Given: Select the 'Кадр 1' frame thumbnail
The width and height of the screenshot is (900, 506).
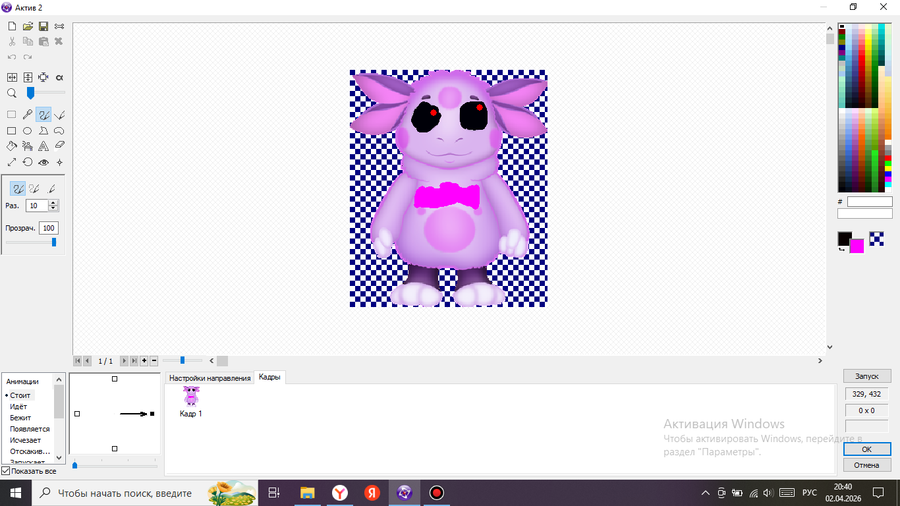Looking at the screenshot, I should (x=191, y=401).
